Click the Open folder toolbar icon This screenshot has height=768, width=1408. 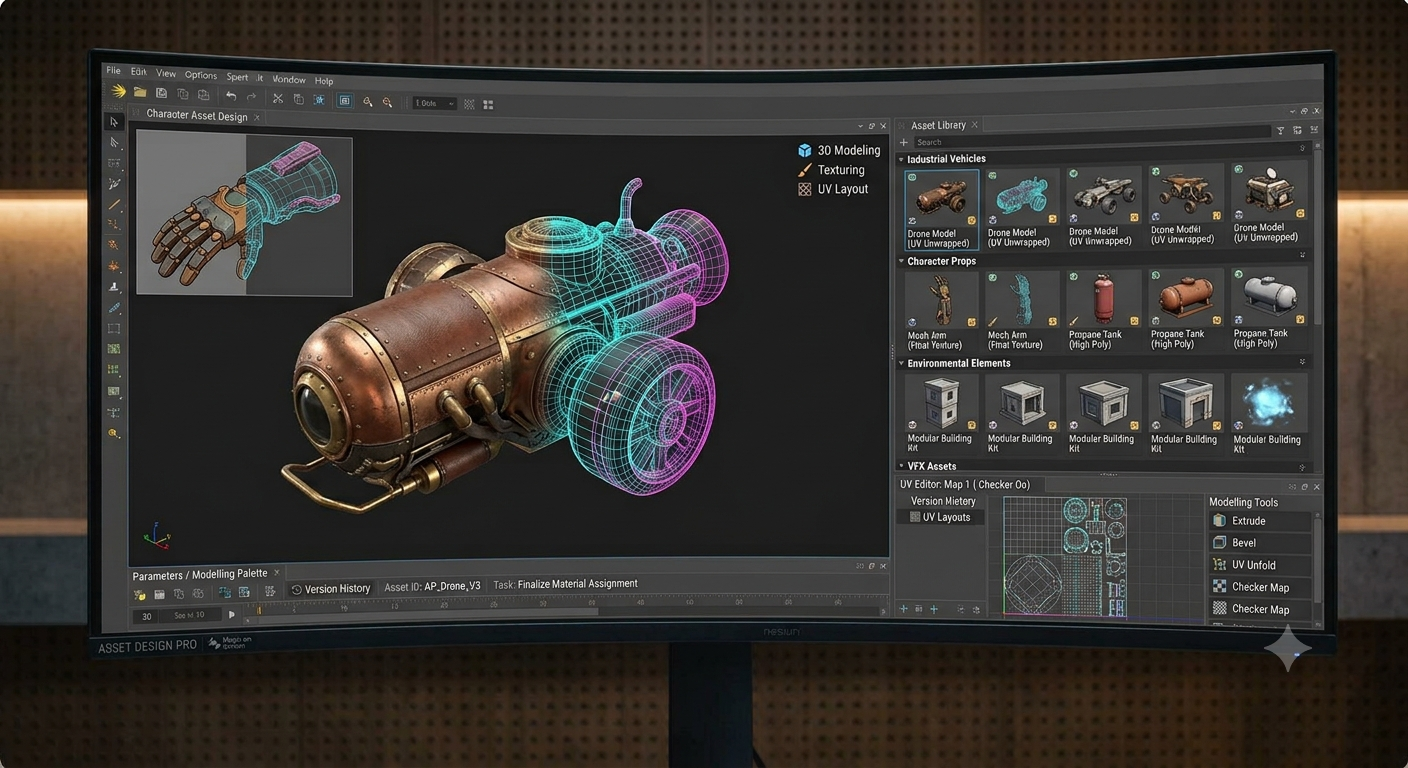(140, 93)
